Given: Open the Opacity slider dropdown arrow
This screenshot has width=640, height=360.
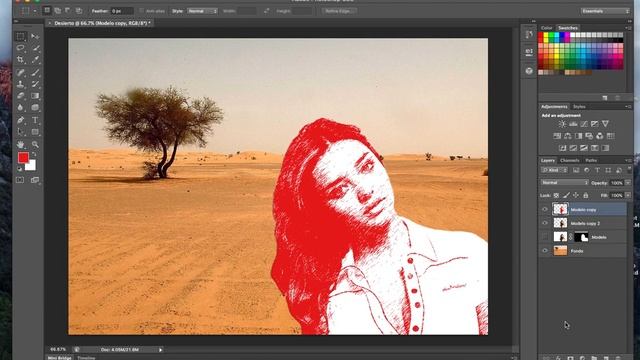Looking at the screenshot, I should [x=628, y=183].
